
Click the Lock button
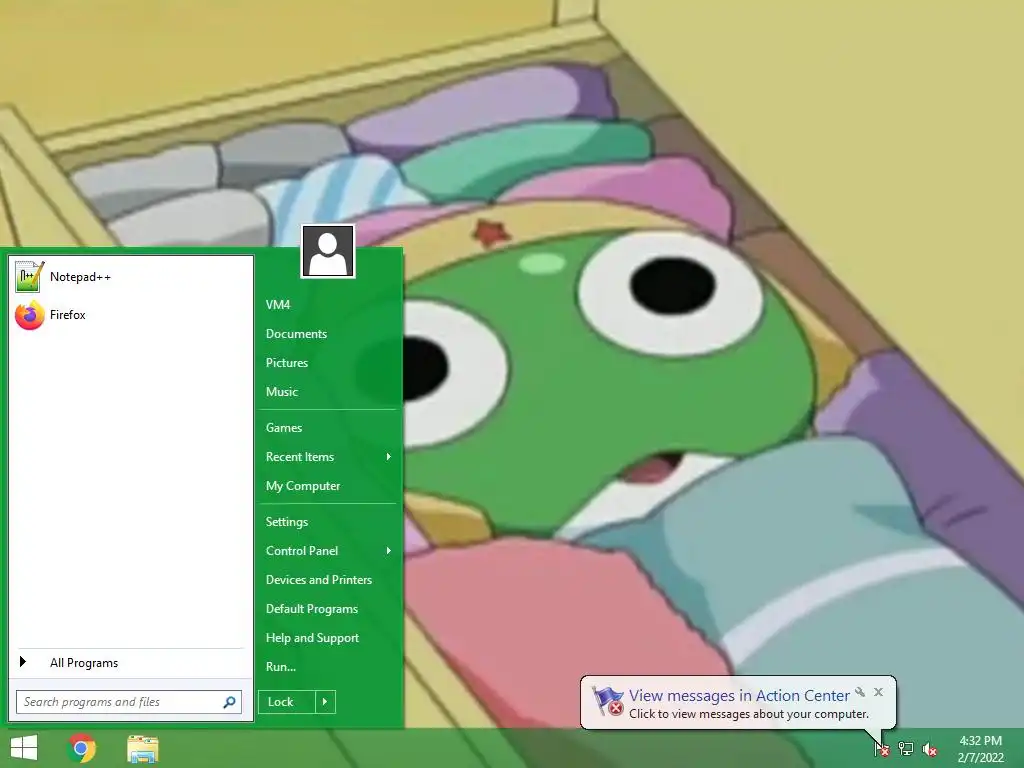tap(287, 702)
